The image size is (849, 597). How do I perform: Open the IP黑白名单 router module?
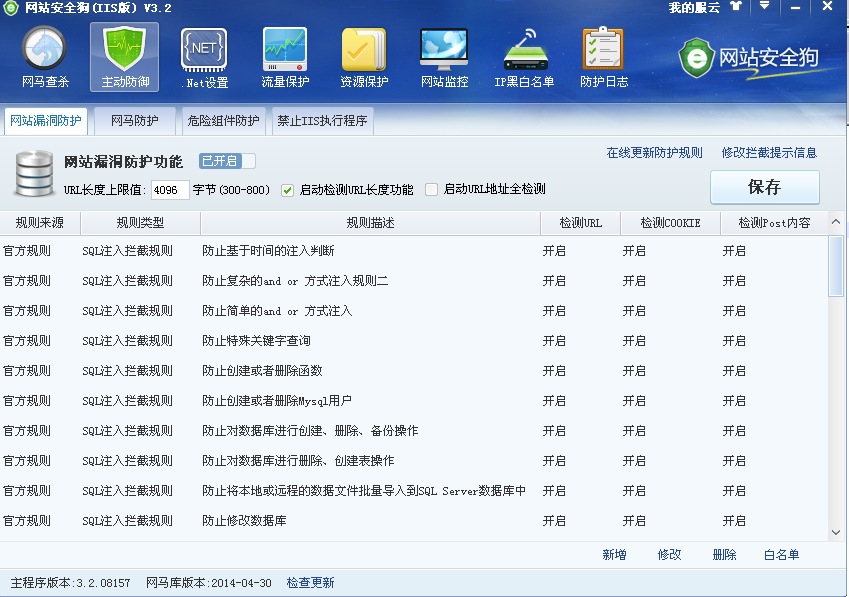(524, 58)
